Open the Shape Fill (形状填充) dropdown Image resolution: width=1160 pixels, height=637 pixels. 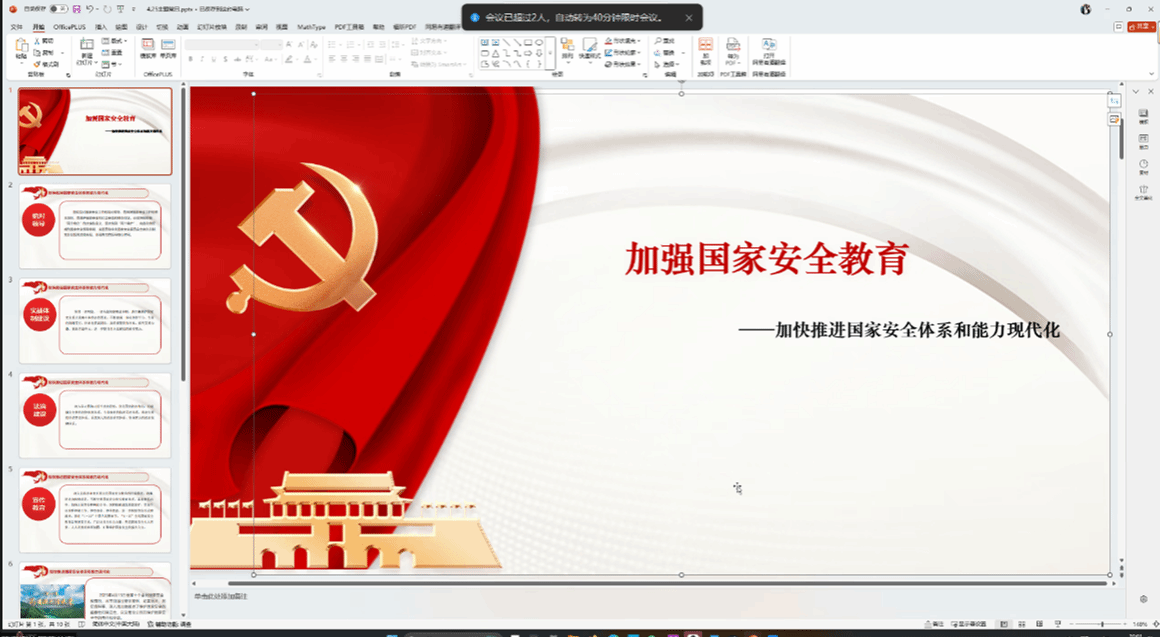pyautogui.click(x=622, y=41)
